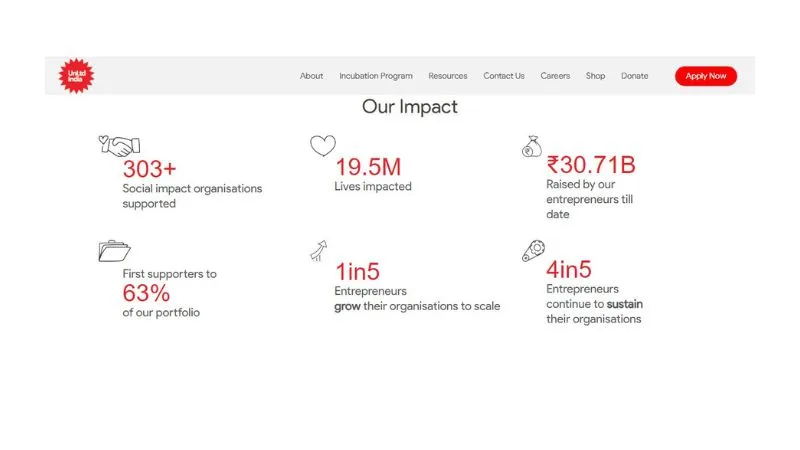
Task: Go to the Contact Us page
Action: tap(504, 76)
